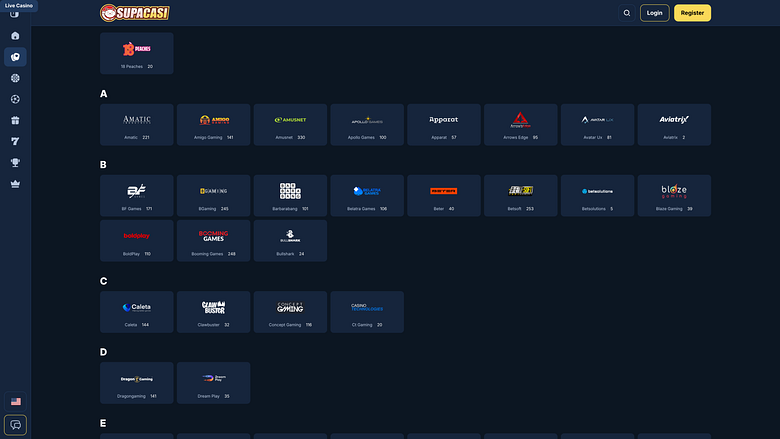Open the Amatic provider card
This screenshot has width=780, height=439.
137,125
